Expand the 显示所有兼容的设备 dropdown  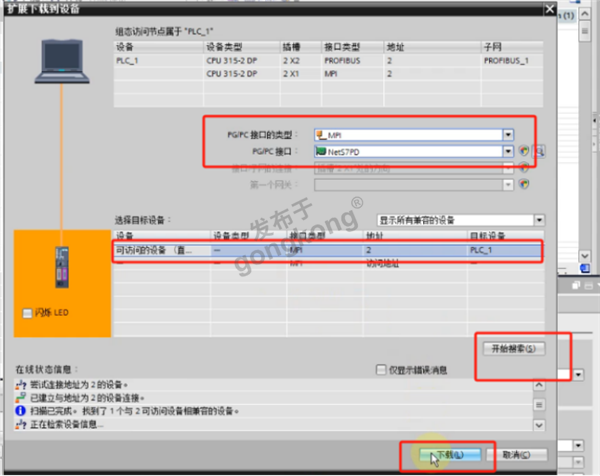[x=539, y=220]
